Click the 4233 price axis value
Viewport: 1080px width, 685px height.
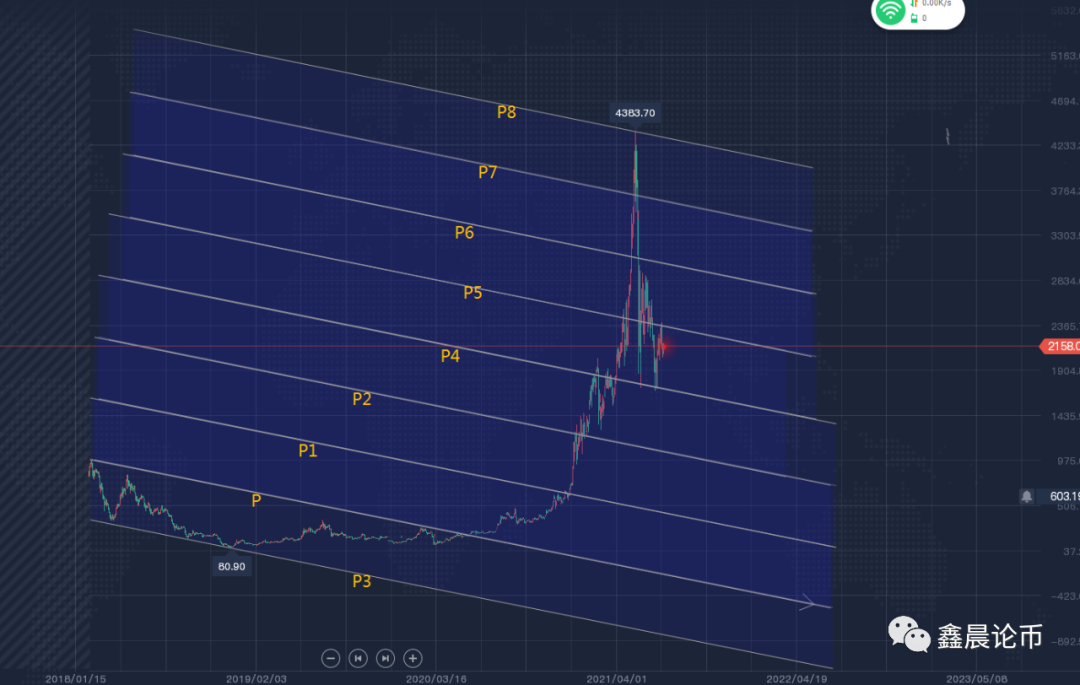coord(1066,146)
